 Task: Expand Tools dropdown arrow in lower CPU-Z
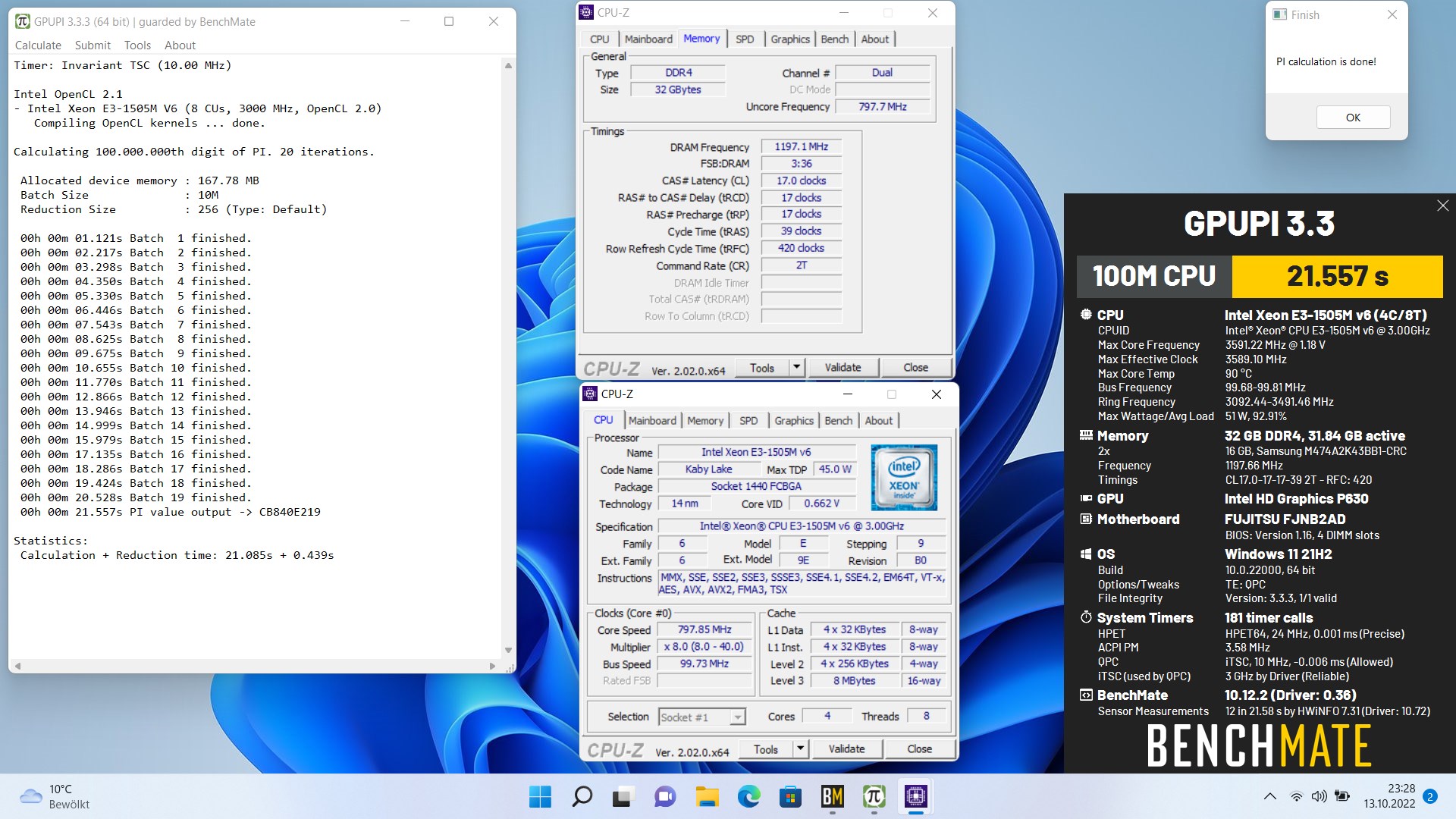800,749
